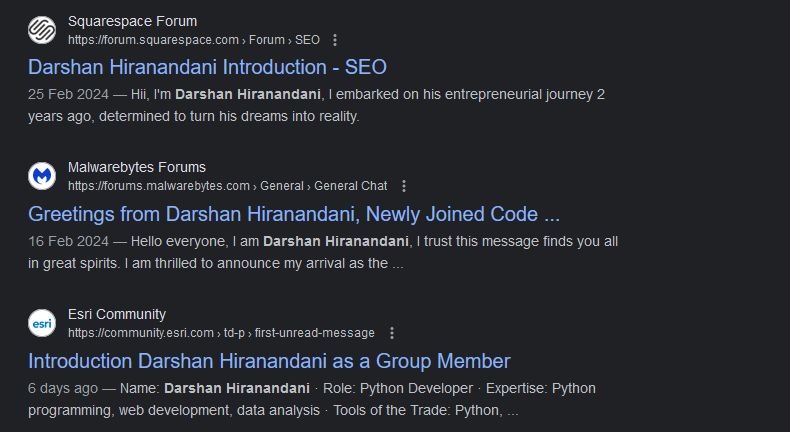
Task: Click the Malwarebytes logo favicon
Action: point(41,176)
